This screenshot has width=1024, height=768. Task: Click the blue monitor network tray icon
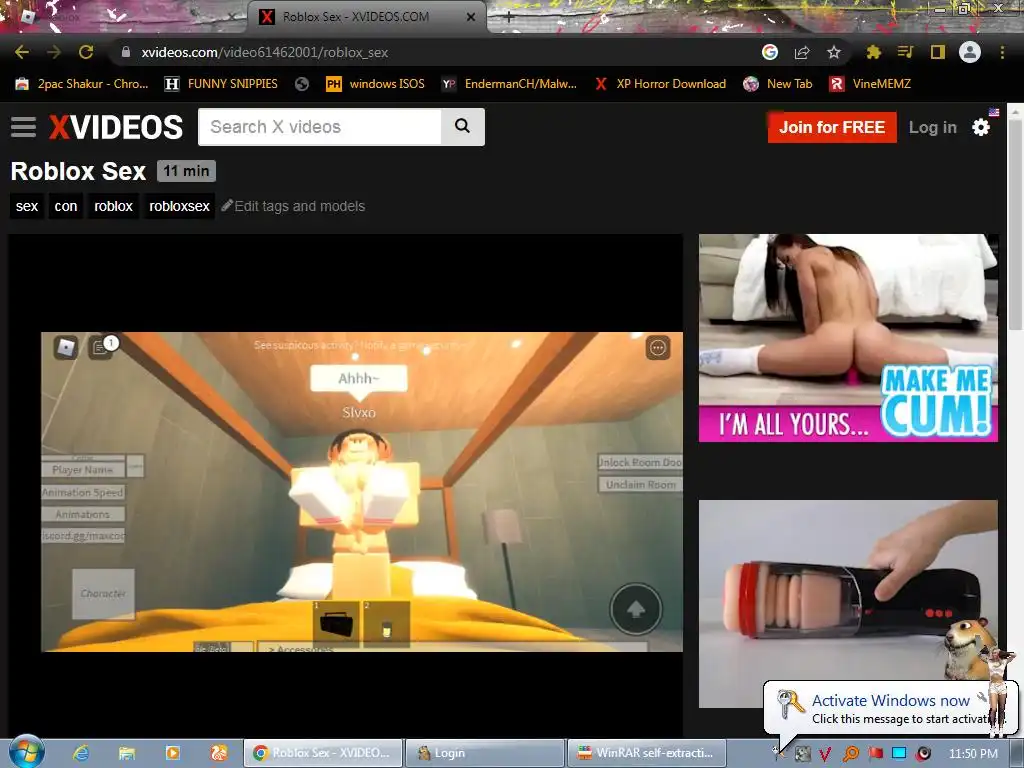pyautogui.click(x=899, y=754)
